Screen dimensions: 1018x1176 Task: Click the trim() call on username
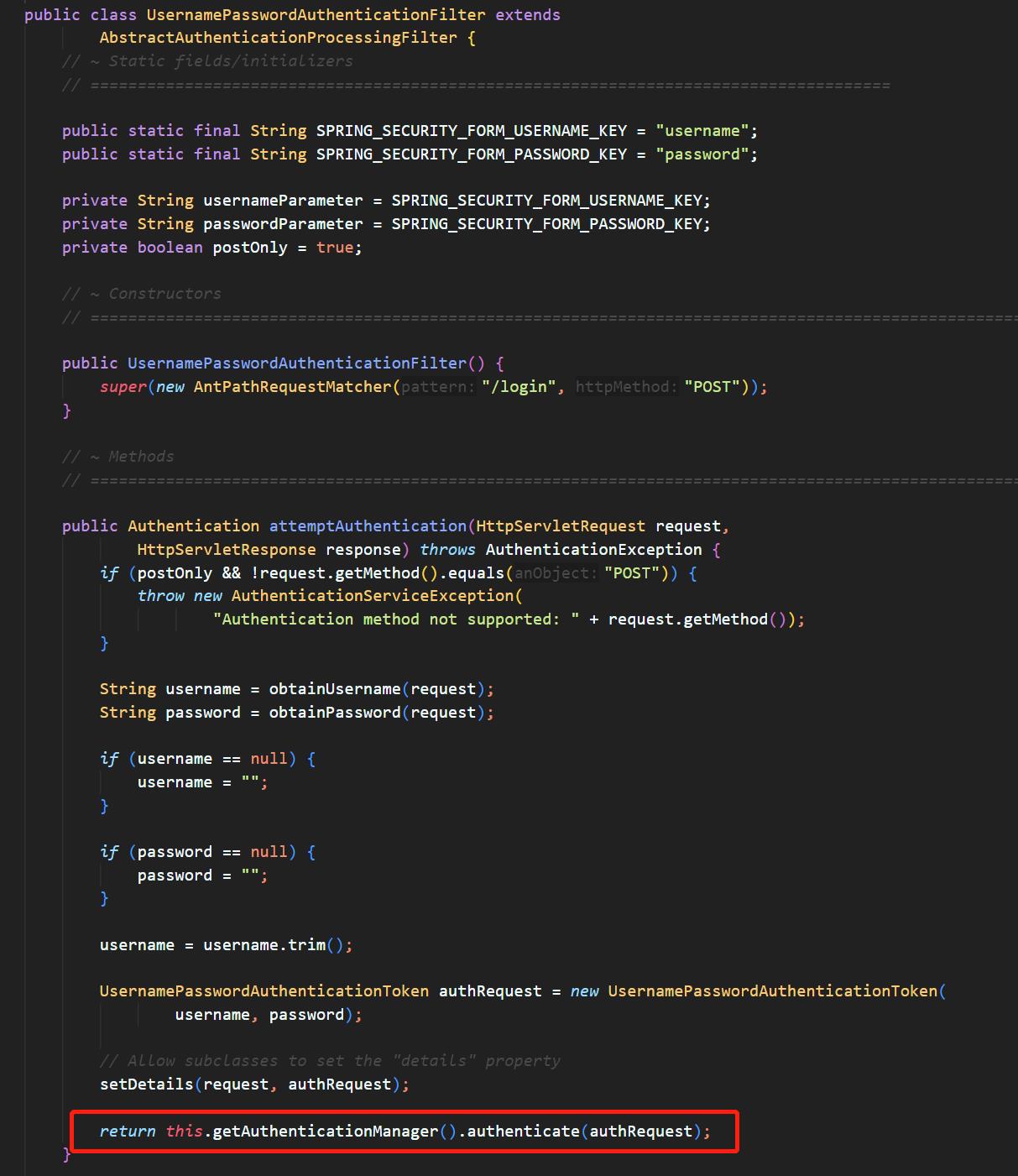pyautogui.click(x=307, y=945)
